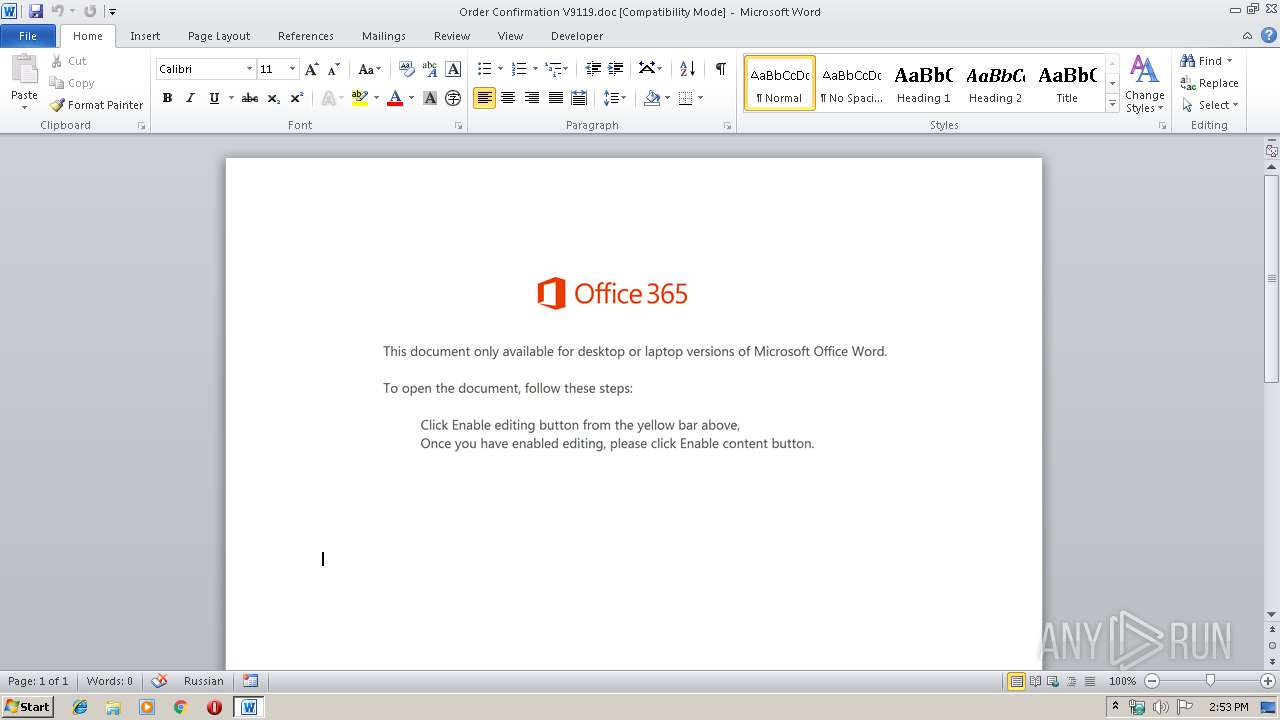The width and height of the screenshot is (1280, 720).
Task: Switch to Print Layout view in status bar
Action: point(1017,681)
